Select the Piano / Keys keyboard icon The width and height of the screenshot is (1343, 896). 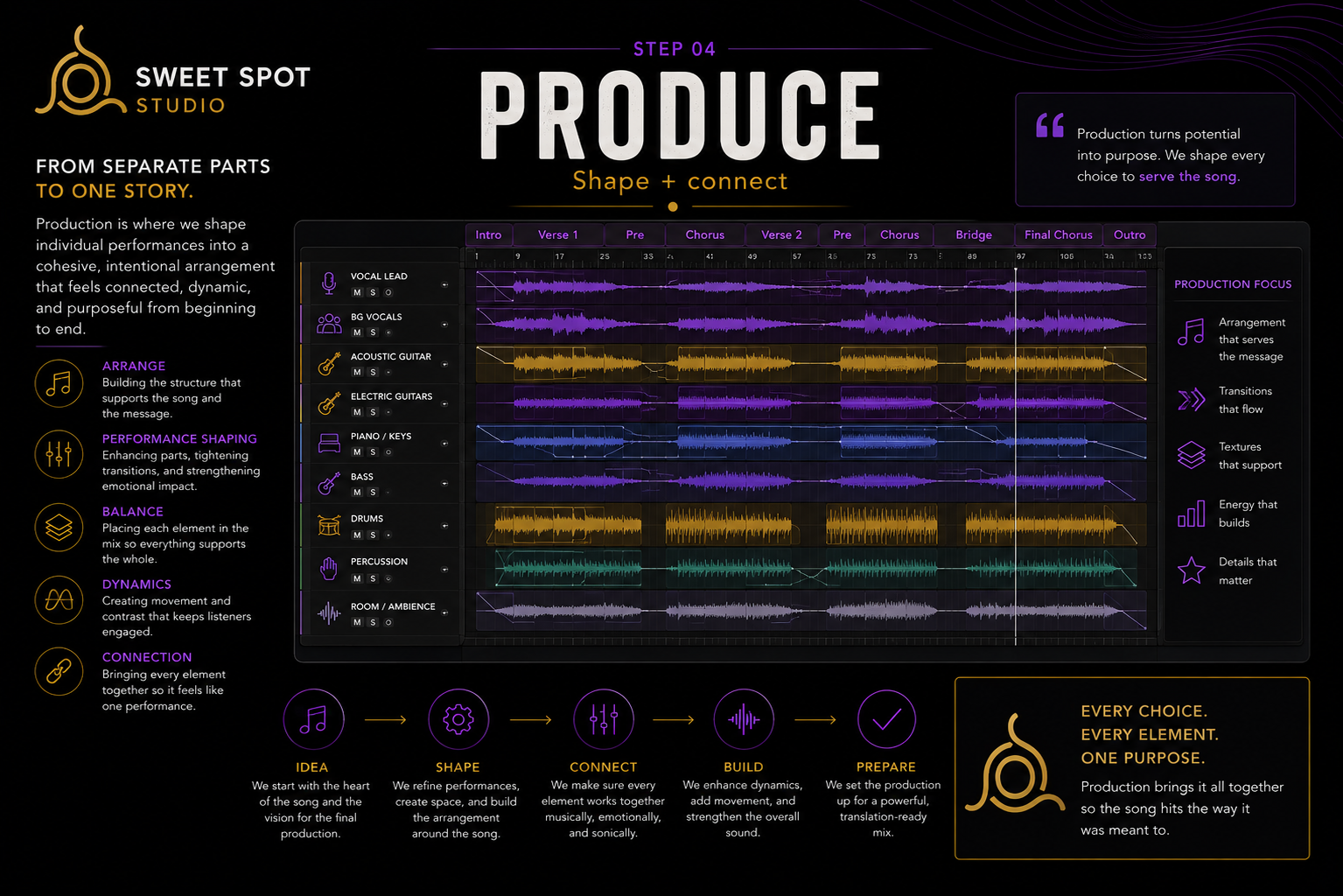329,444
